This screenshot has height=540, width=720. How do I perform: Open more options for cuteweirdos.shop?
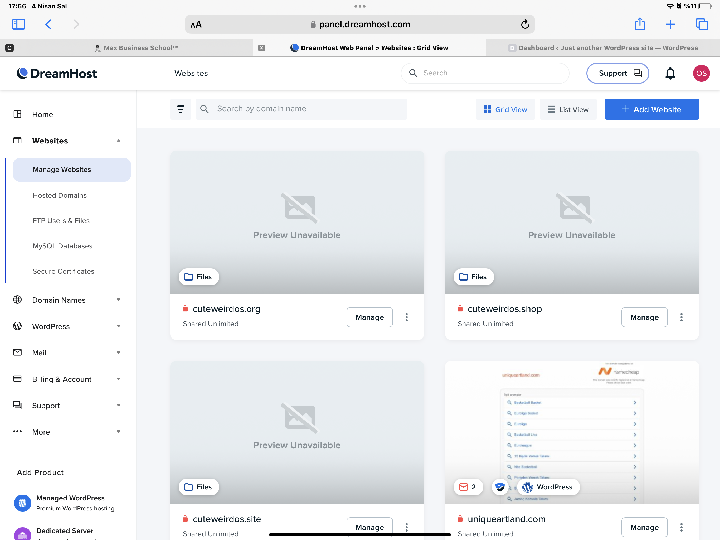tap(681, 317)
